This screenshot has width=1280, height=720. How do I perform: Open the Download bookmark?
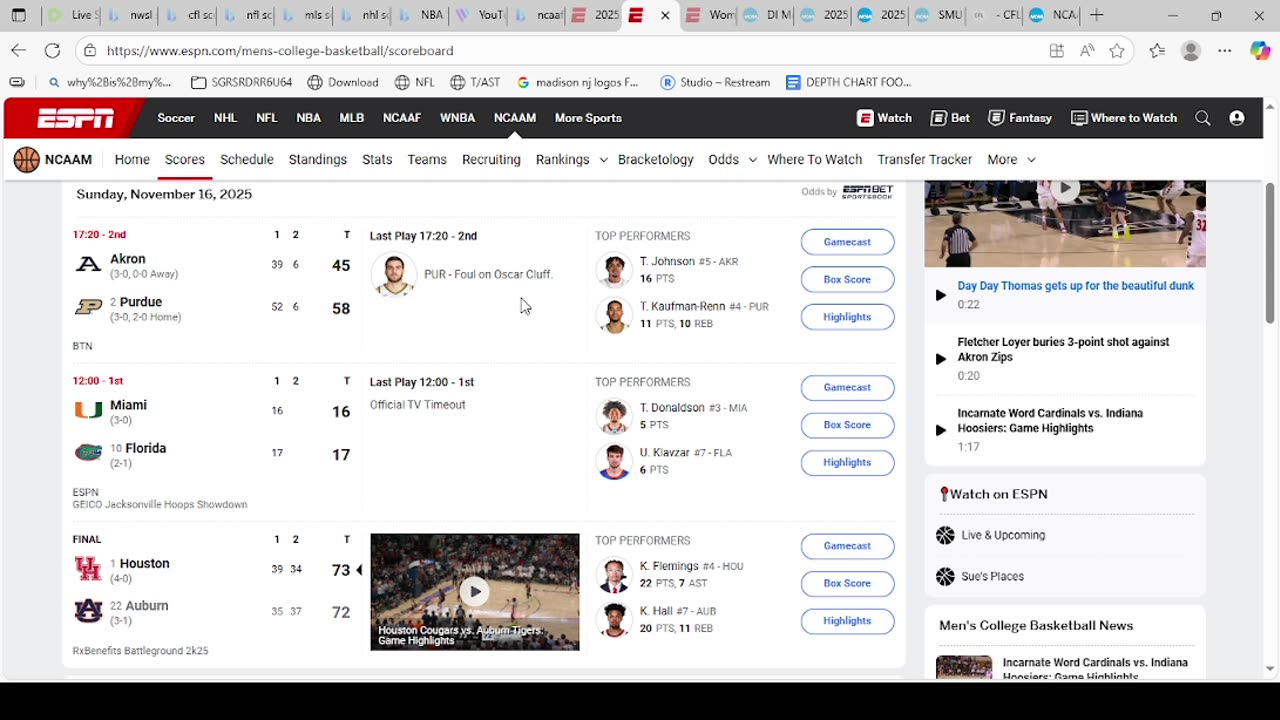343,83
